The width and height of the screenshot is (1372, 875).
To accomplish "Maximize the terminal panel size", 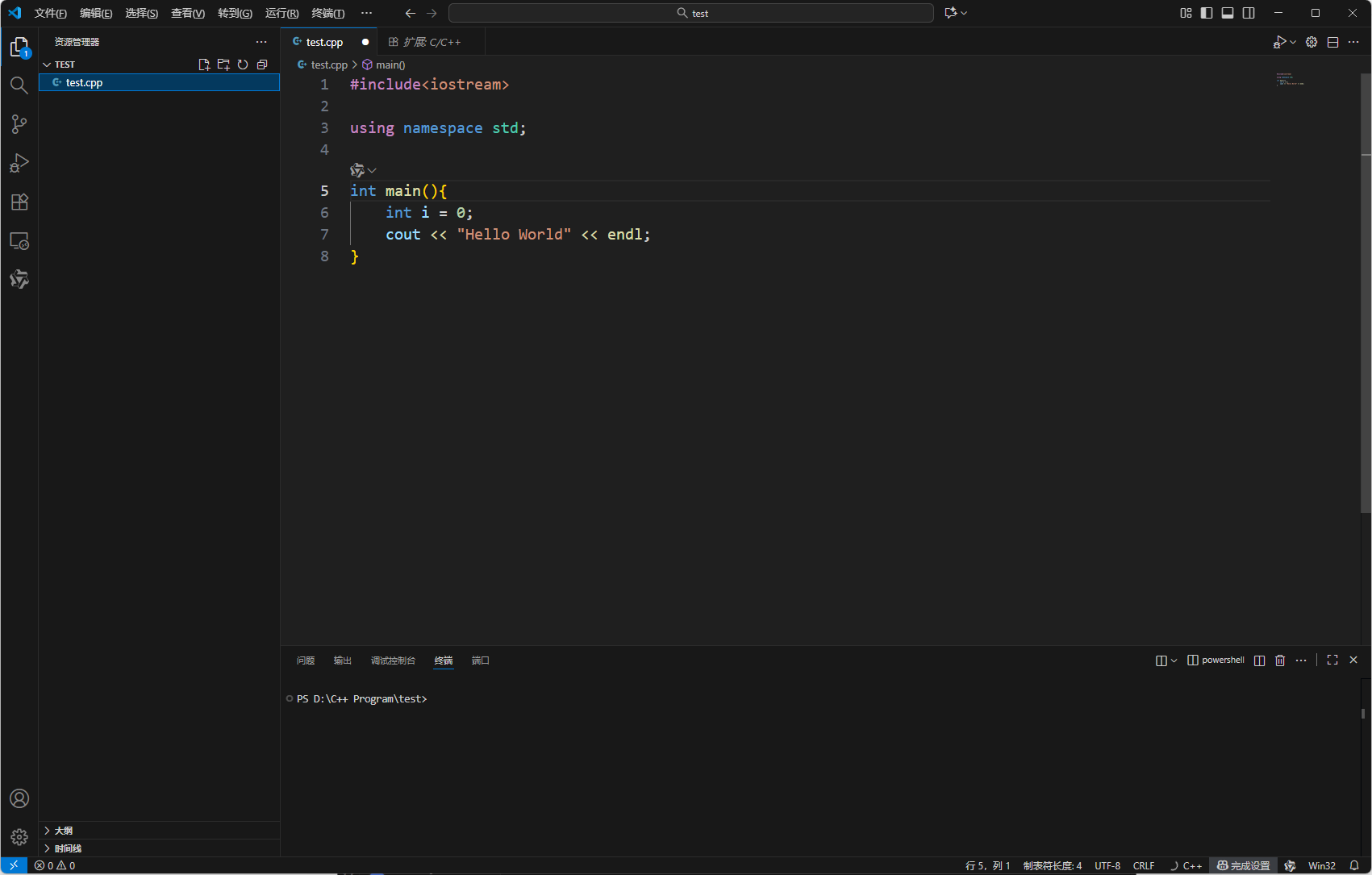I will tap(1332, 660).
